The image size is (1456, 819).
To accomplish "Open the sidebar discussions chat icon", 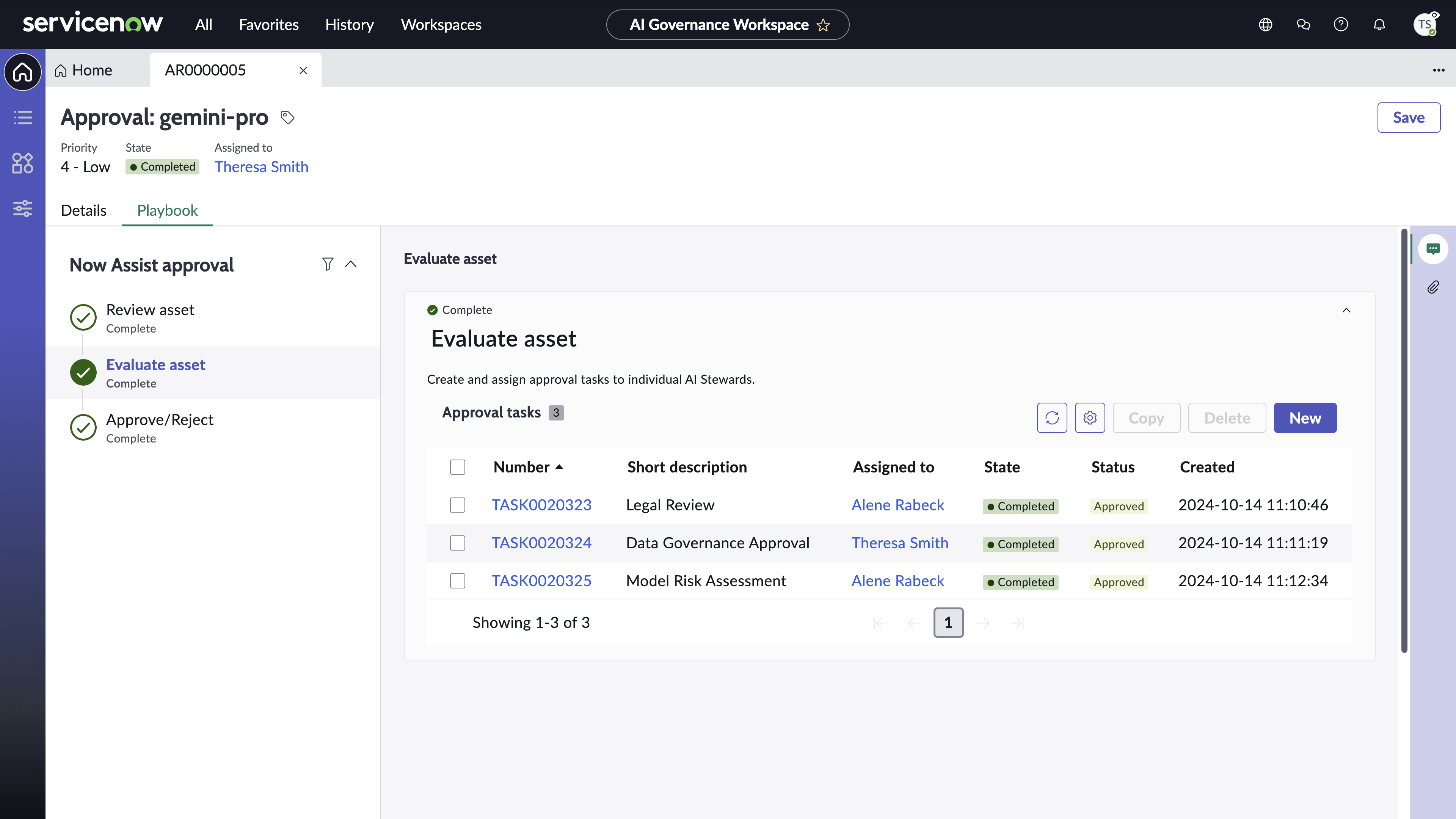I will pyautogui.click(x=1304, y=24).
